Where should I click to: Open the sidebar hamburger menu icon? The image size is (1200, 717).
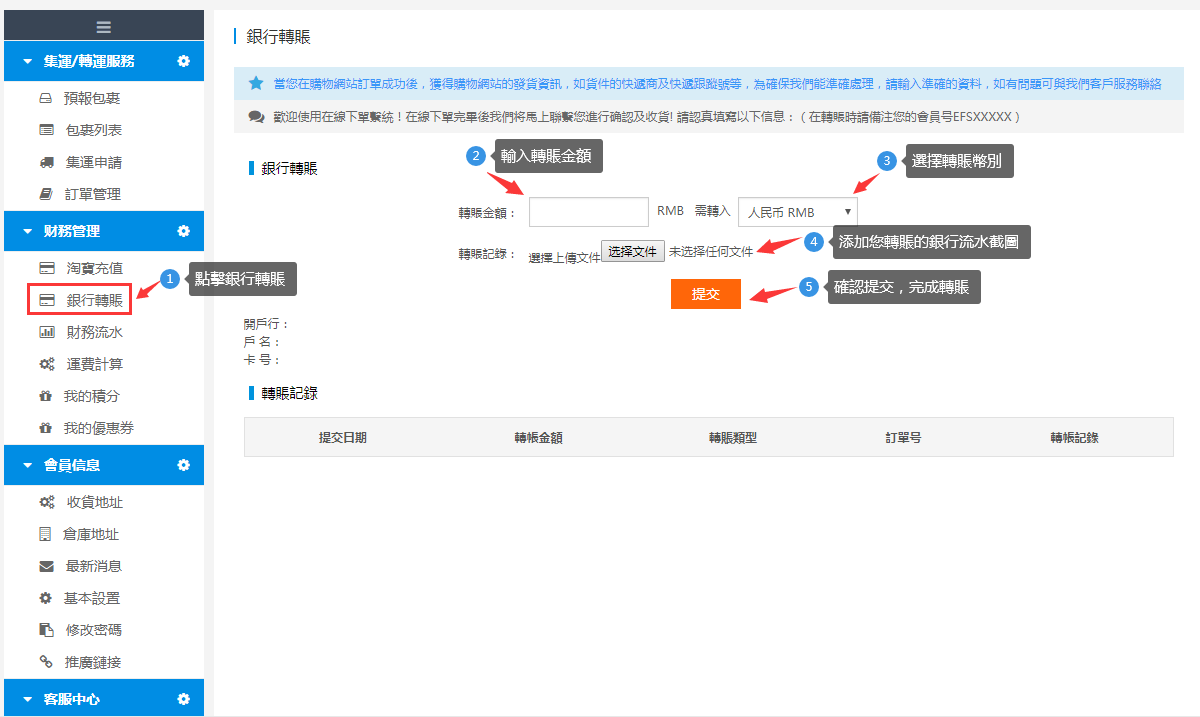[103, 24]
